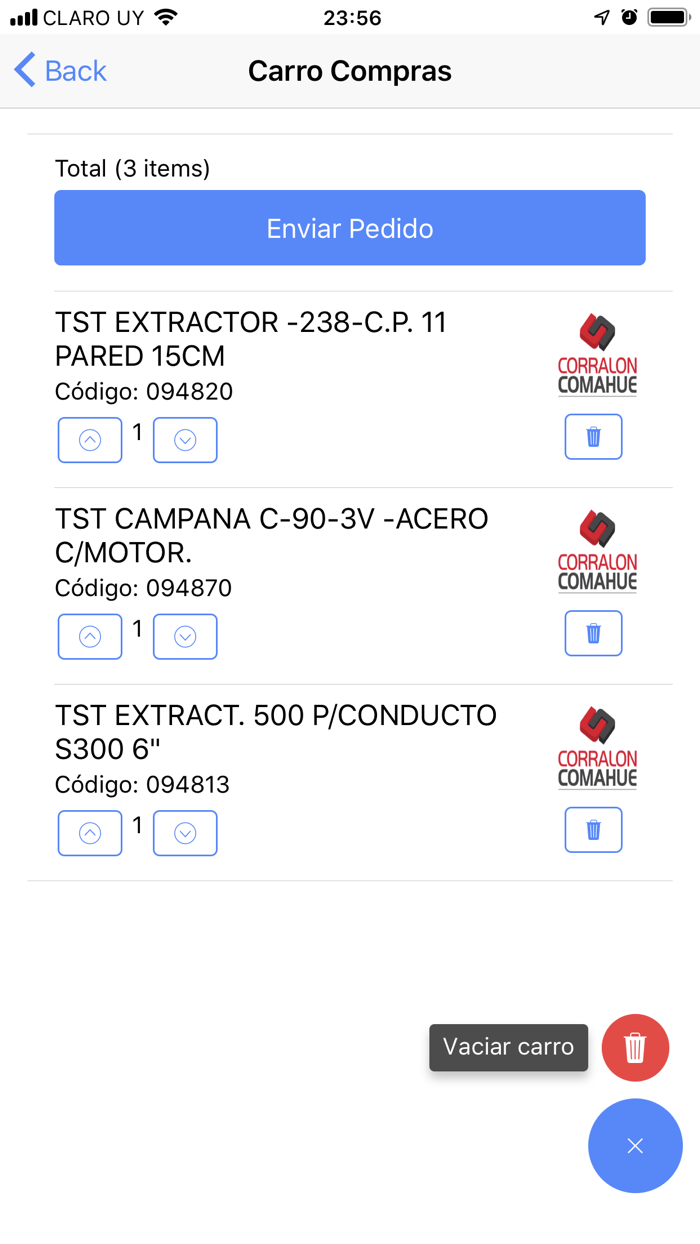This screenshot has width=700, height=1244.
Task: Go back using the Back button
Action: 61,71
